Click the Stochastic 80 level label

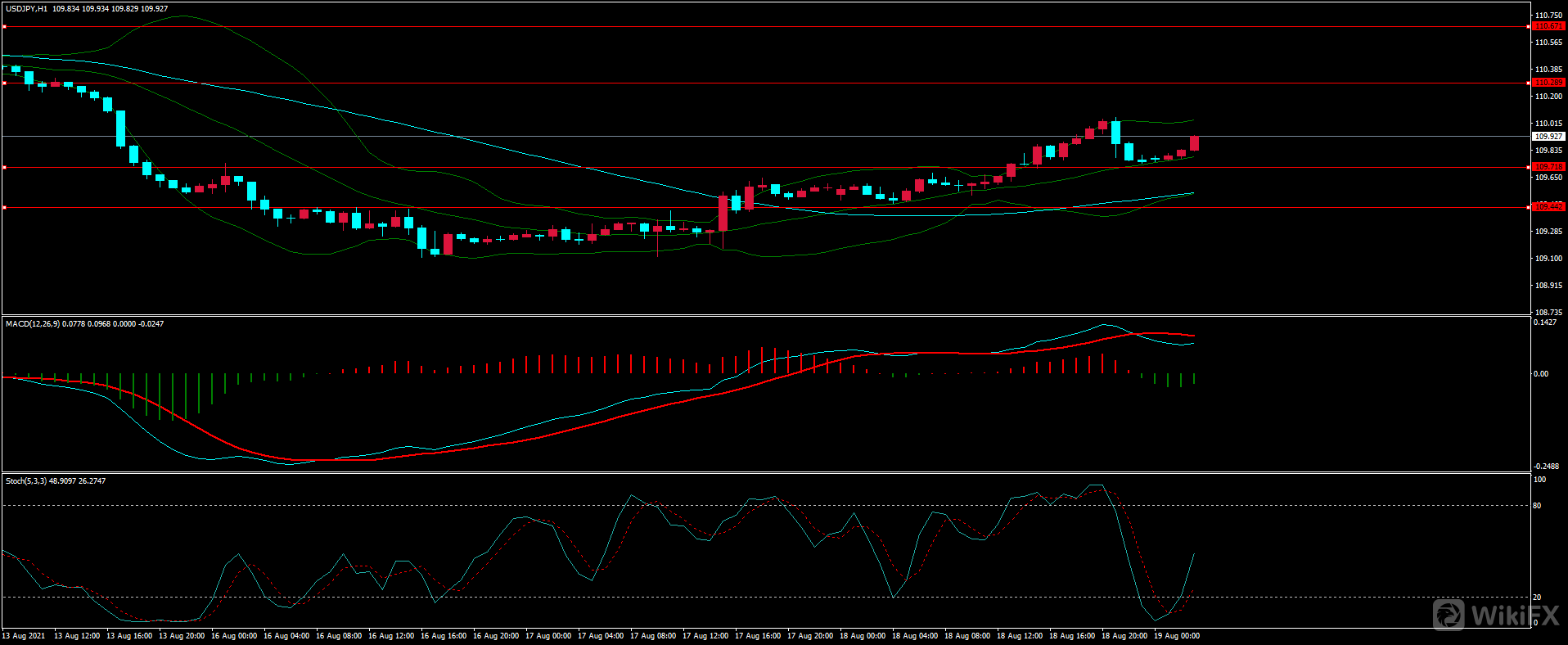pyautogui.click(x=1537, y=506)
